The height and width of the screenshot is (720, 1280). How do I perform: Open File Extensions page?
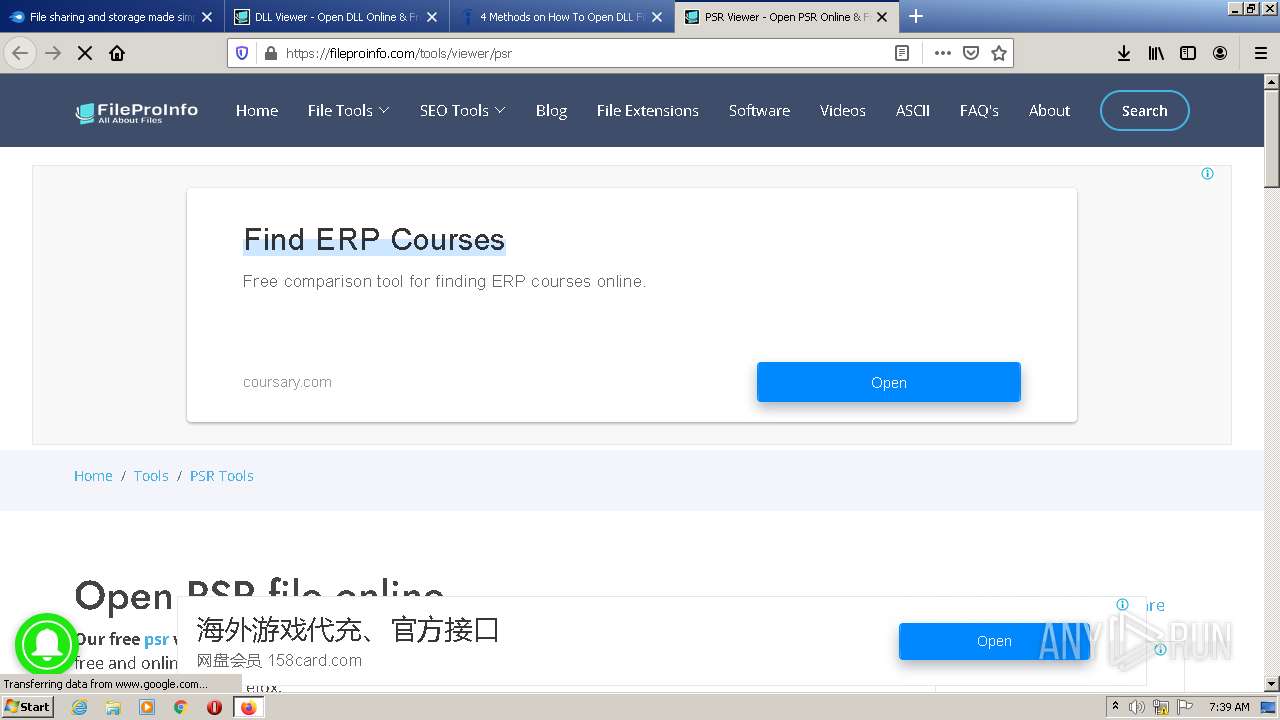coord(648,111)
